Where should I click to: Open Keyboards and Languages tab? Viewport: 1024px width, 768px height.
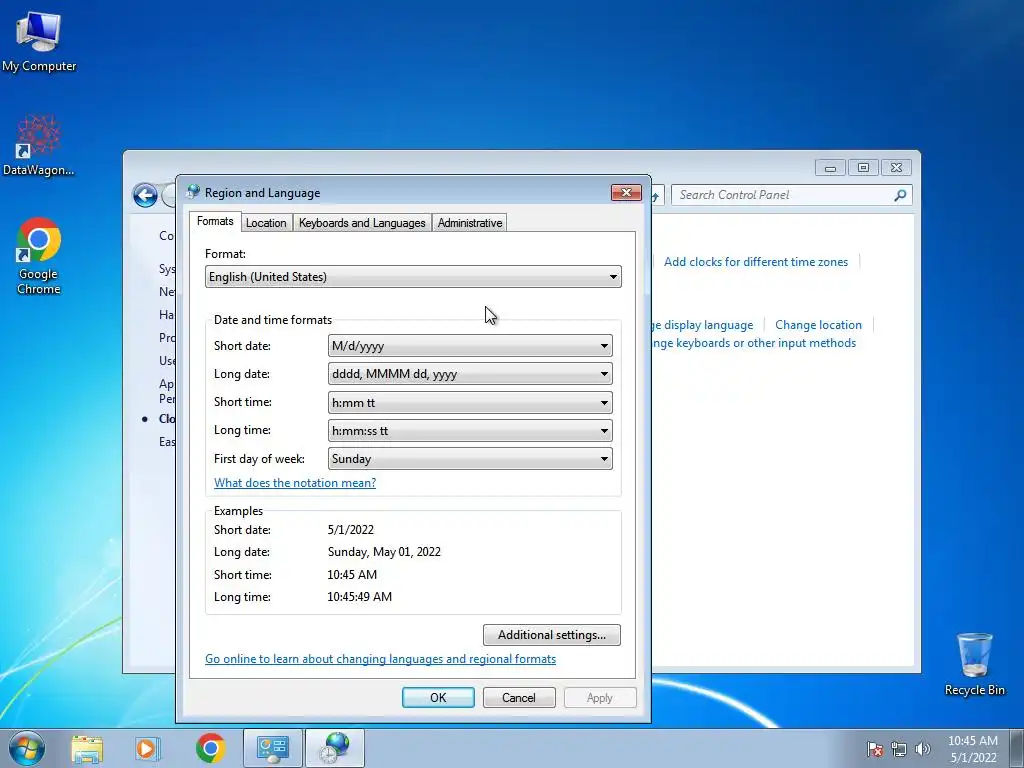tap(362, 223)
